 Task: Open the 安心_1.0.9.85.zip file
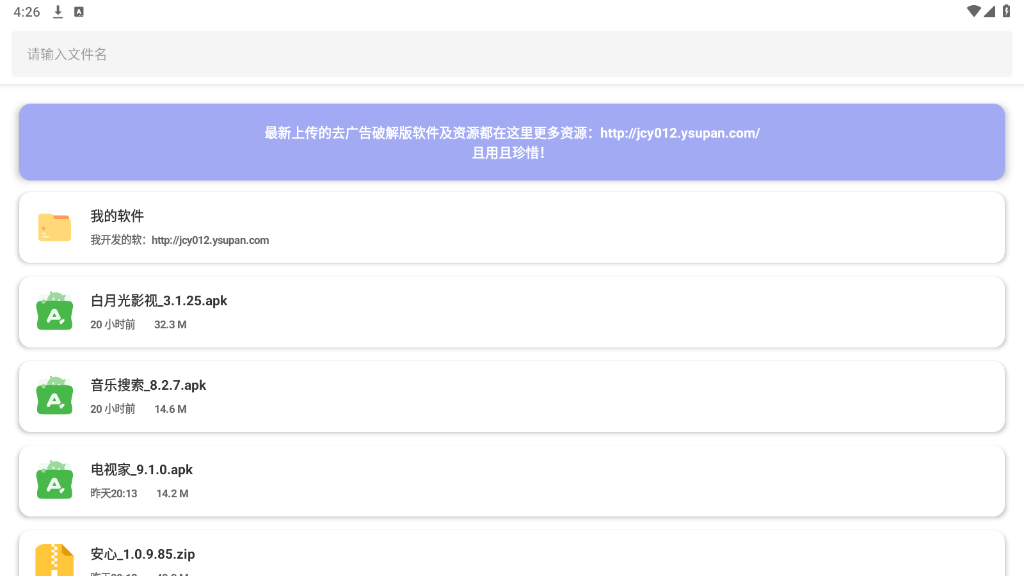[x=142, y=554]
